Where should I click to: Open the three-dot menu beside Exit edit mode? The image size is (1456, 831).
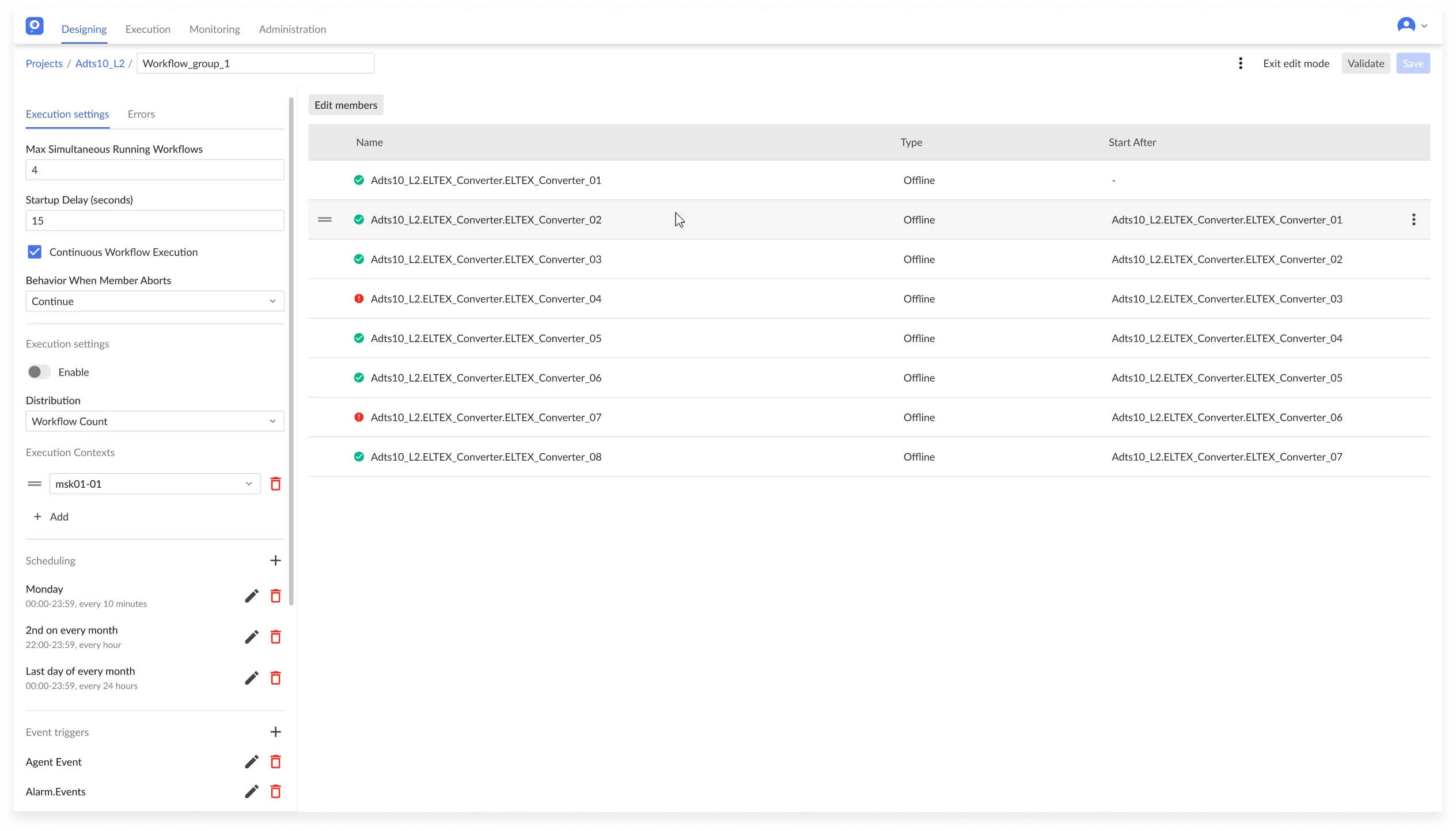tap(1241, 63)
